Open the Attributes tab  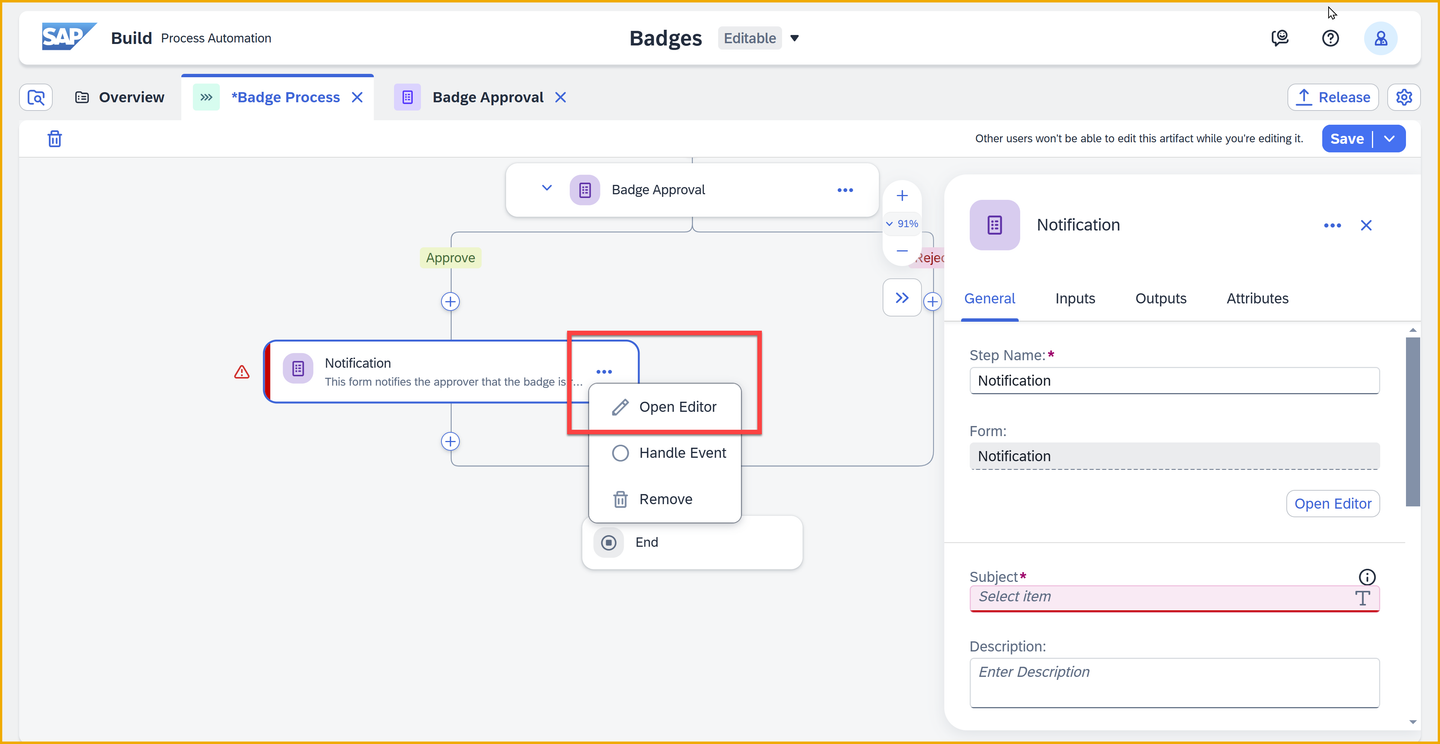[x=1257, y=298]
